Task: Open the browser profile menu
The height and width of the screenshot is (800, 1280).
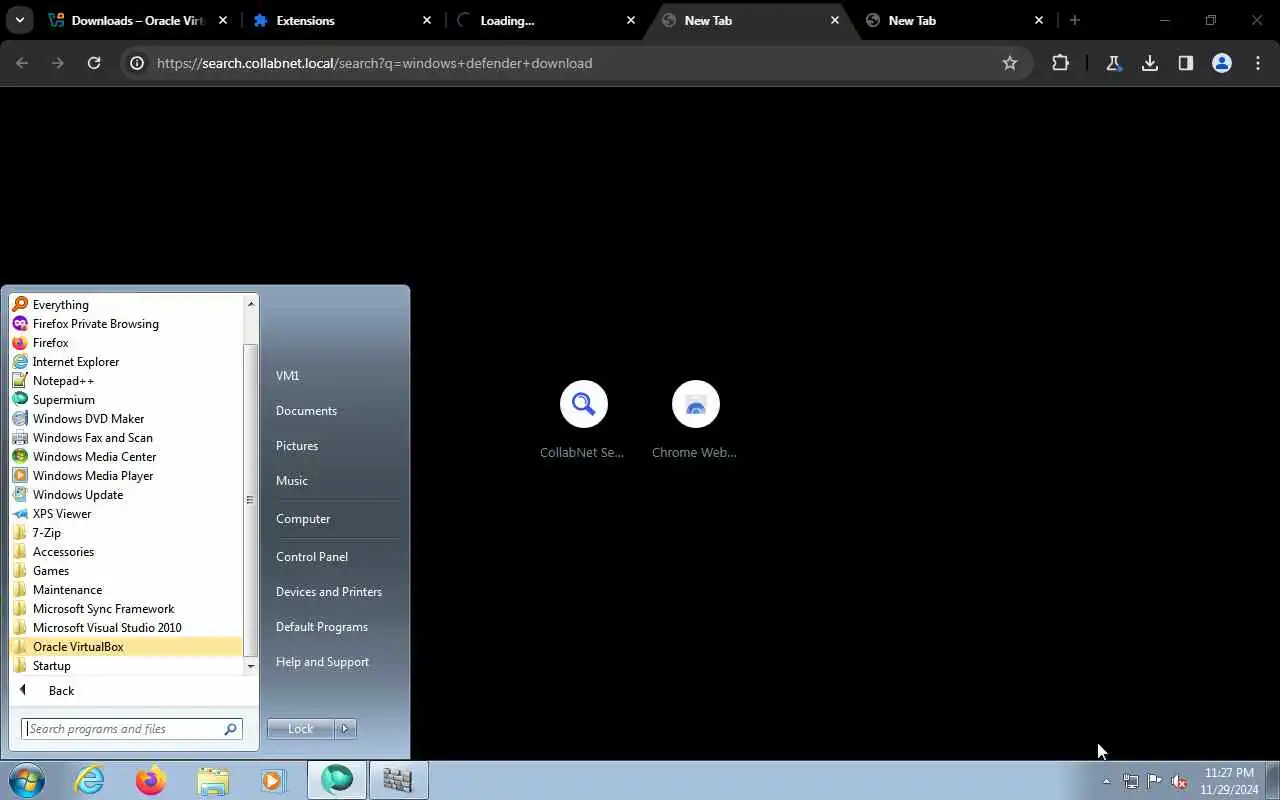Action: 1222,63
